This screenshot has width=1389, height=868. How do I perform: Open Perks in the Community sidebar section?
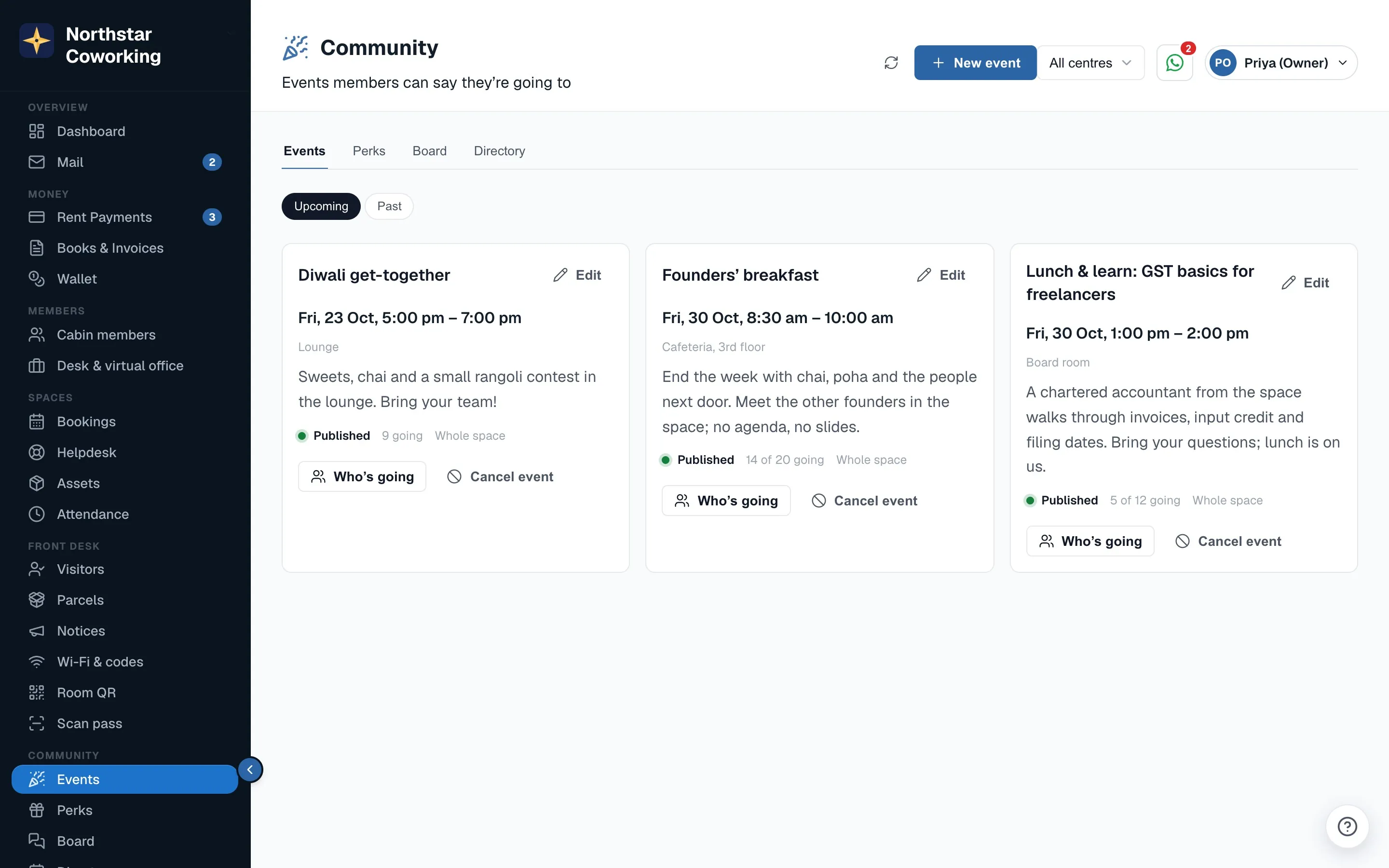click(x=125, y=810)
